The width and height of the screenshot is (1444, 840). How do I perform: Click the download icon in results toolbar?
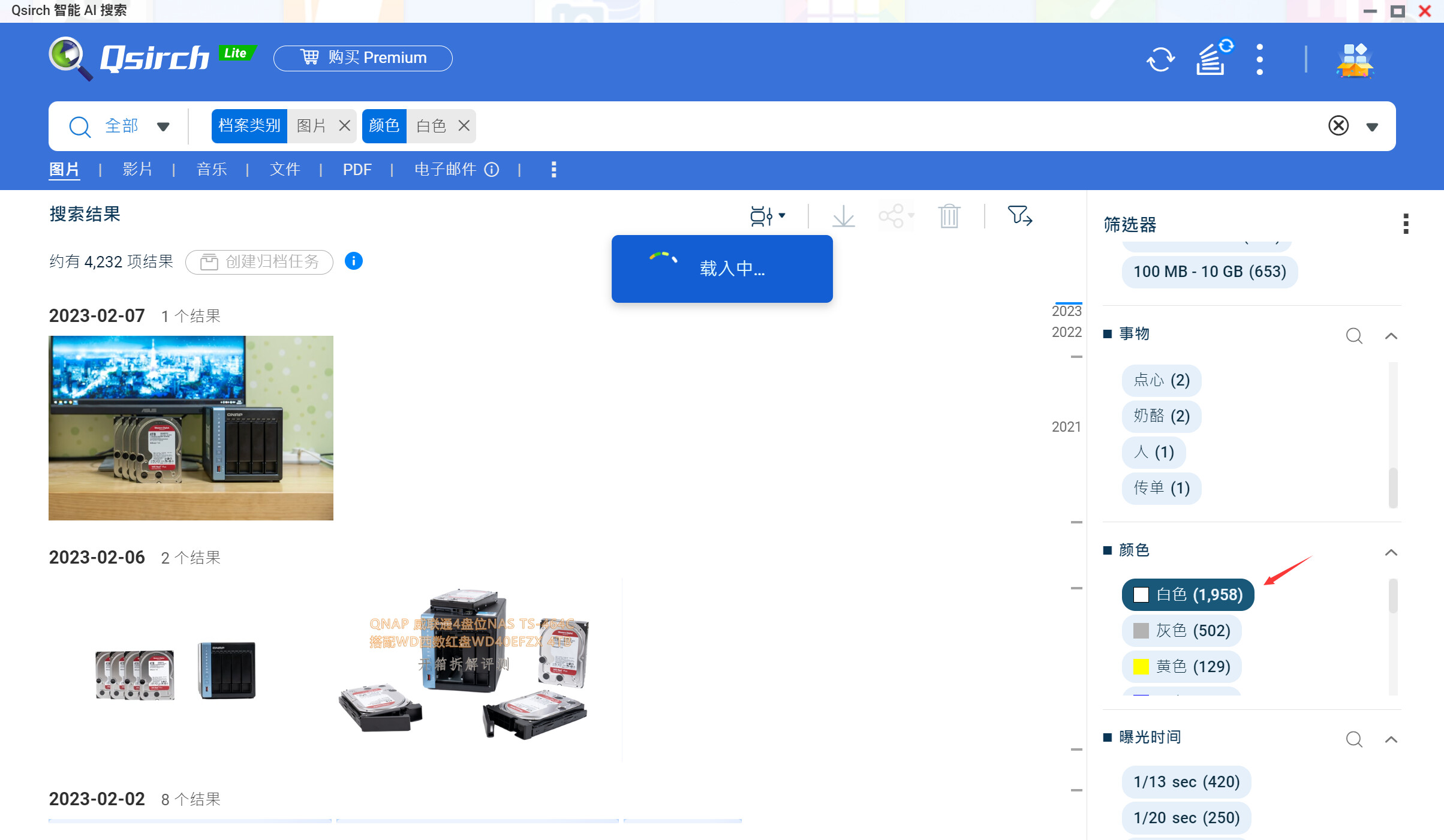[x=843, y=216]
